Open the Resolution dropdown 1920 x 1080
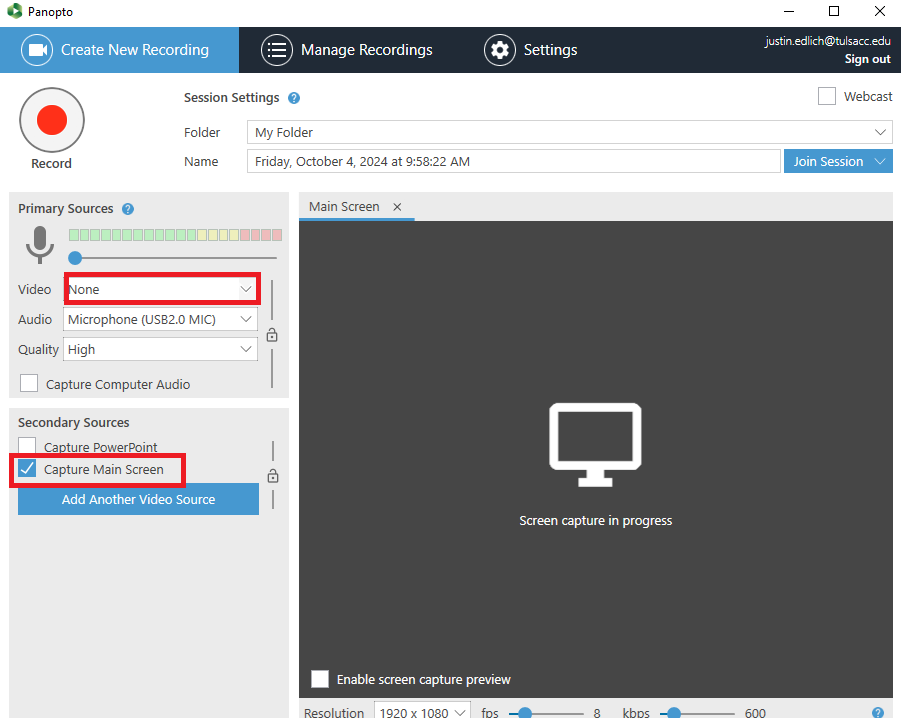Screen dimensions: 901x718 click(422, 711)
